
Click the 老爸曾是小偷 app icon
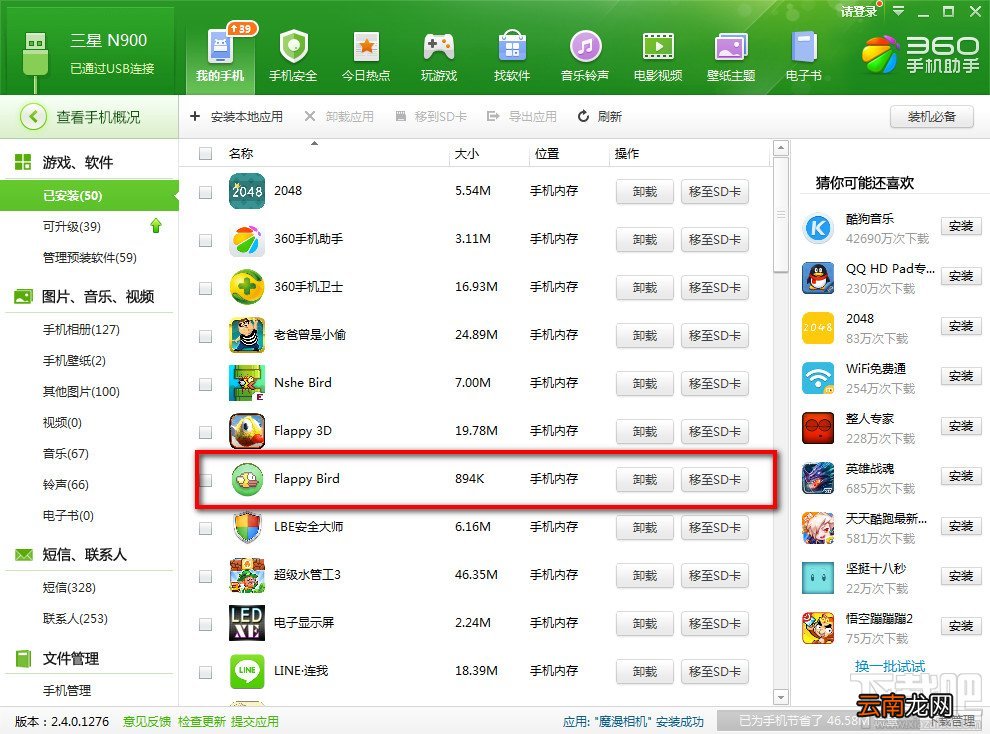click(x=247, y=335)
